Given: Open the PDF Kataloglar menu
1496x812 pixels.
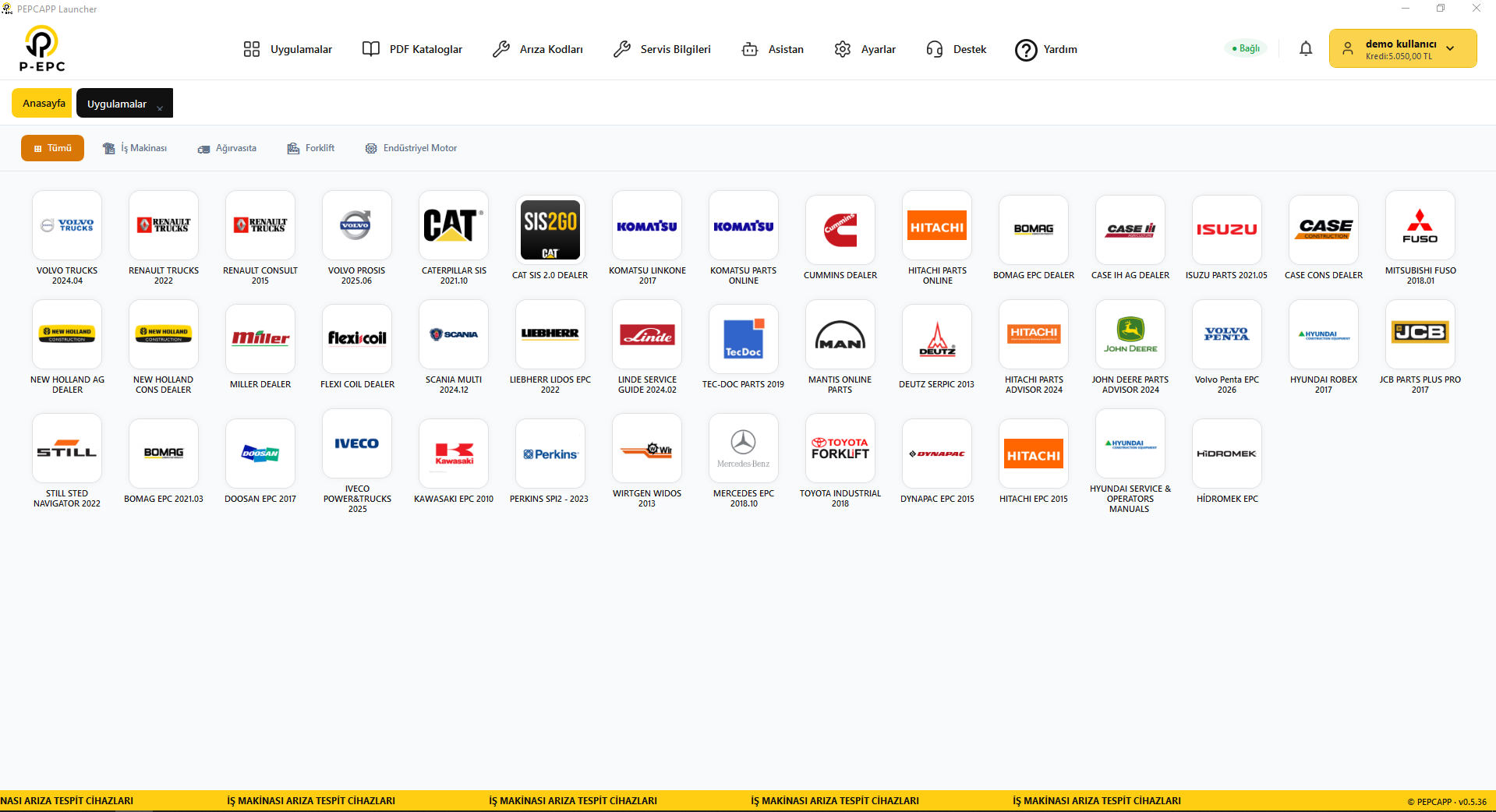Looking at the screenshot, I should (412, 49).
